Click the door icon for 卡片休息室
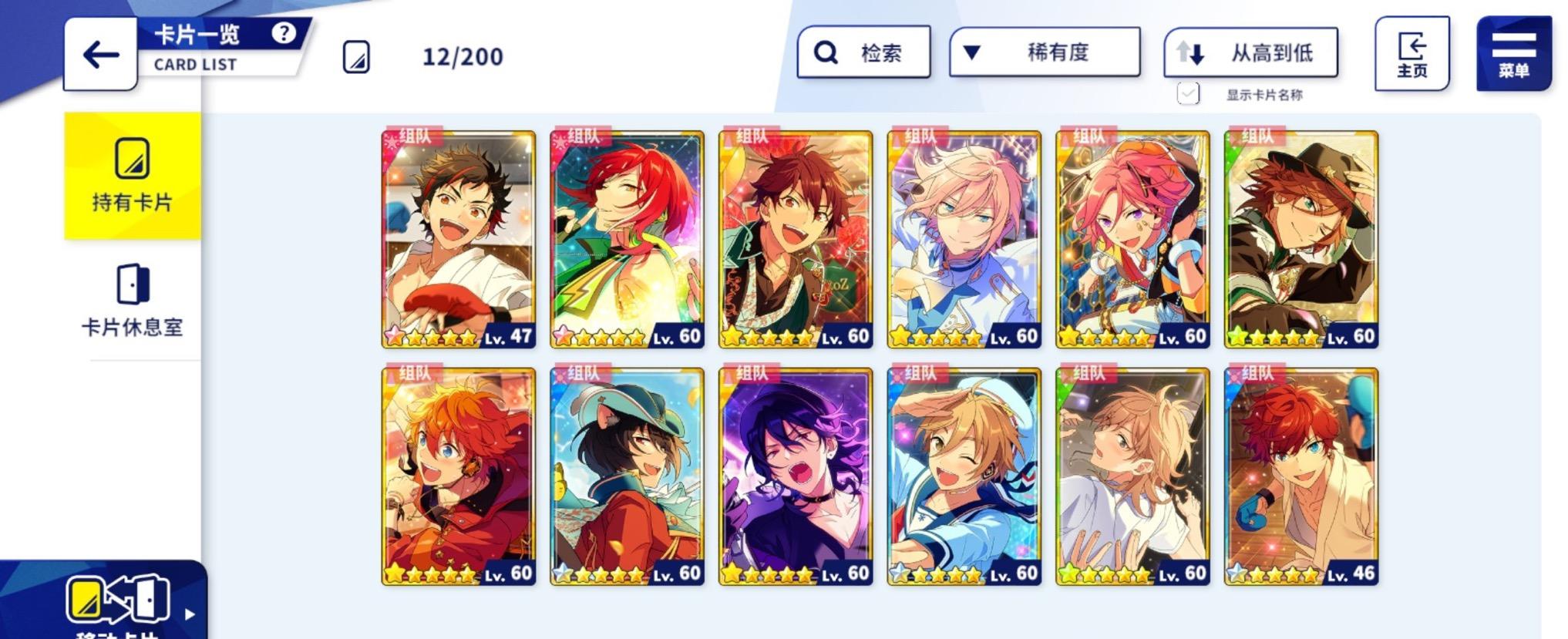Screen dimensions: 1568x639 click(x=133, y=284)
